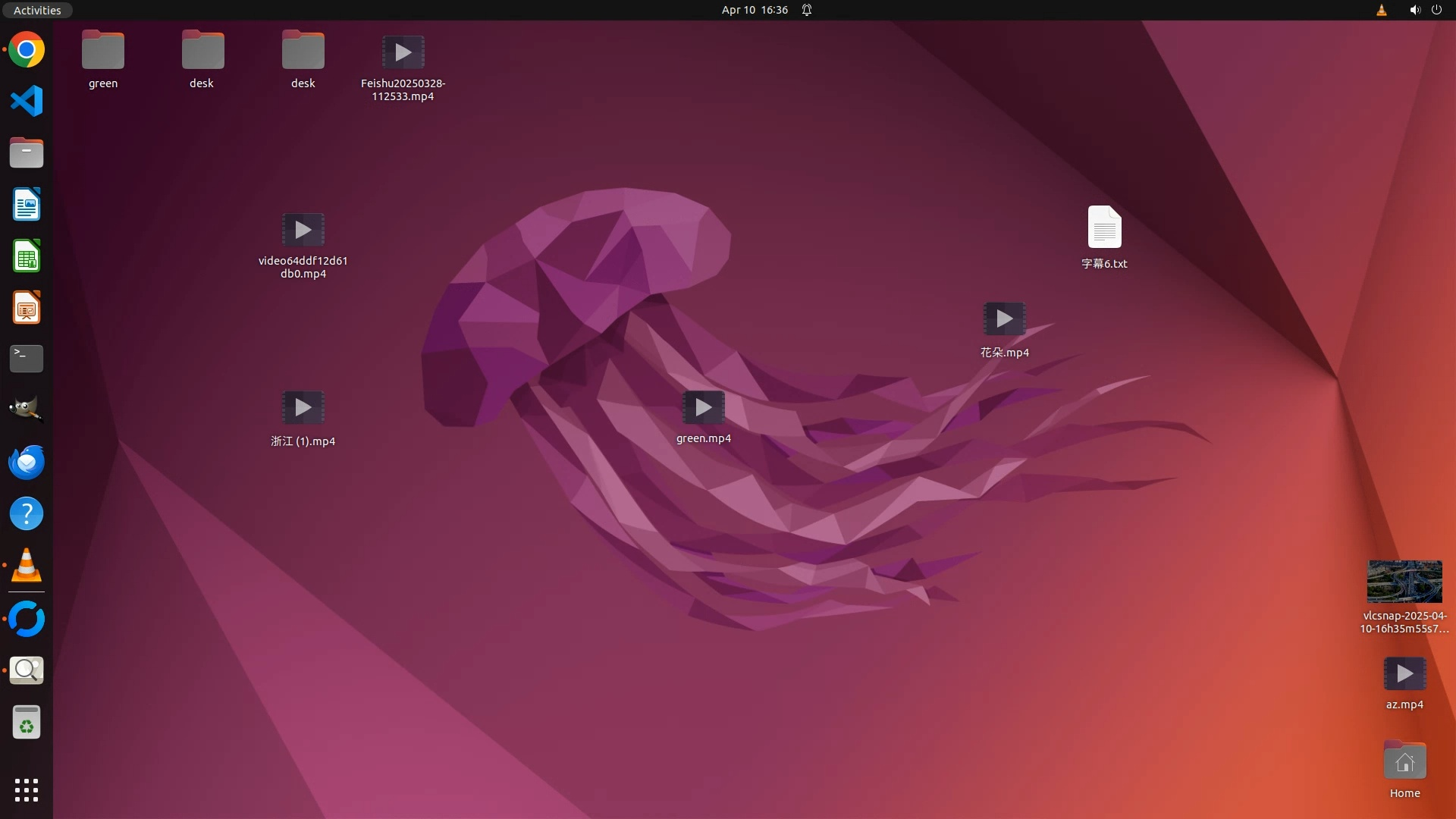The image size is (1456, 819).
Task: Open the date and time menu
Action: (755, 10)
